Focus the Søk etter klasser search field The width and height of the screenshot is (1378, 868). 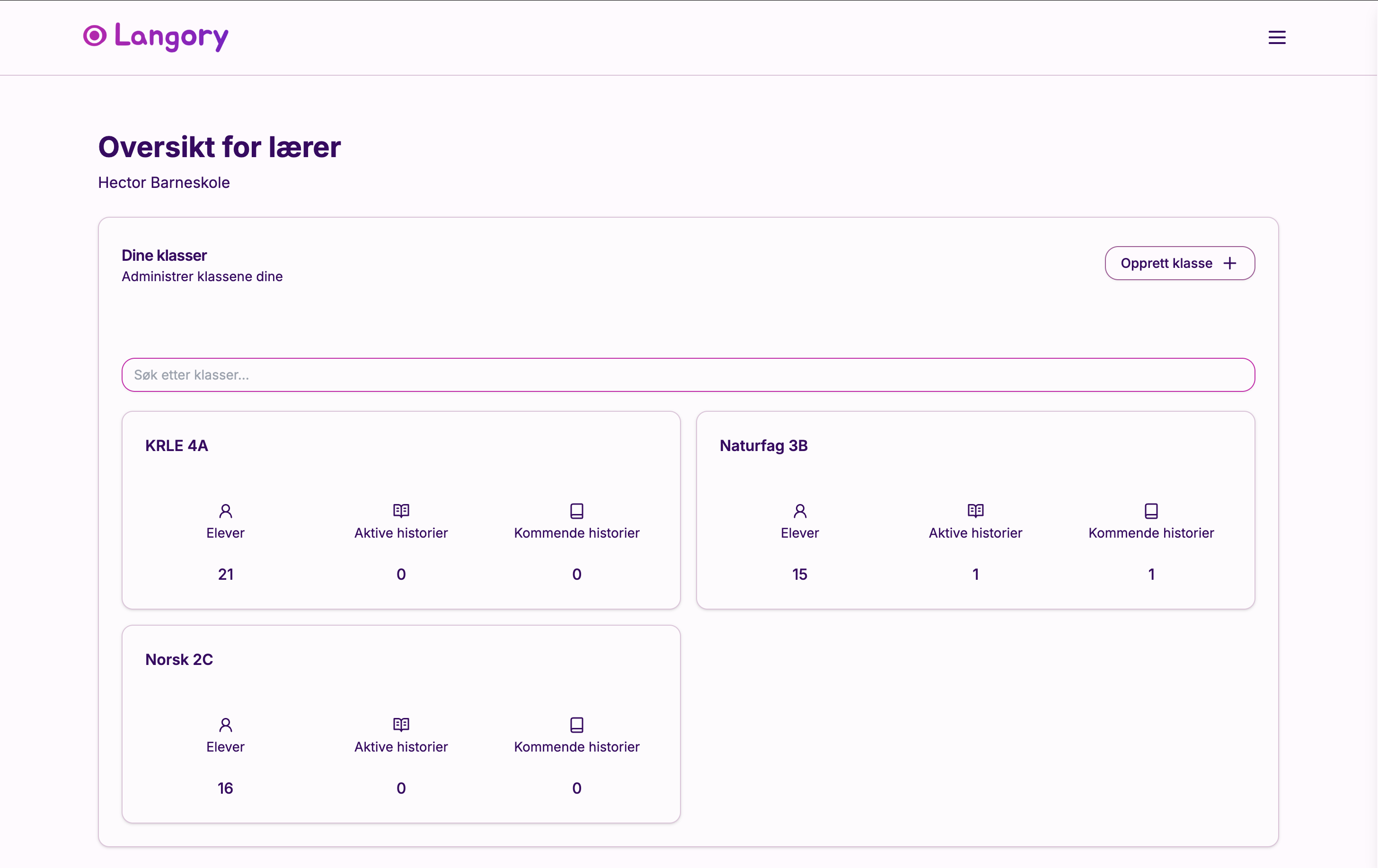click(688, 375)
